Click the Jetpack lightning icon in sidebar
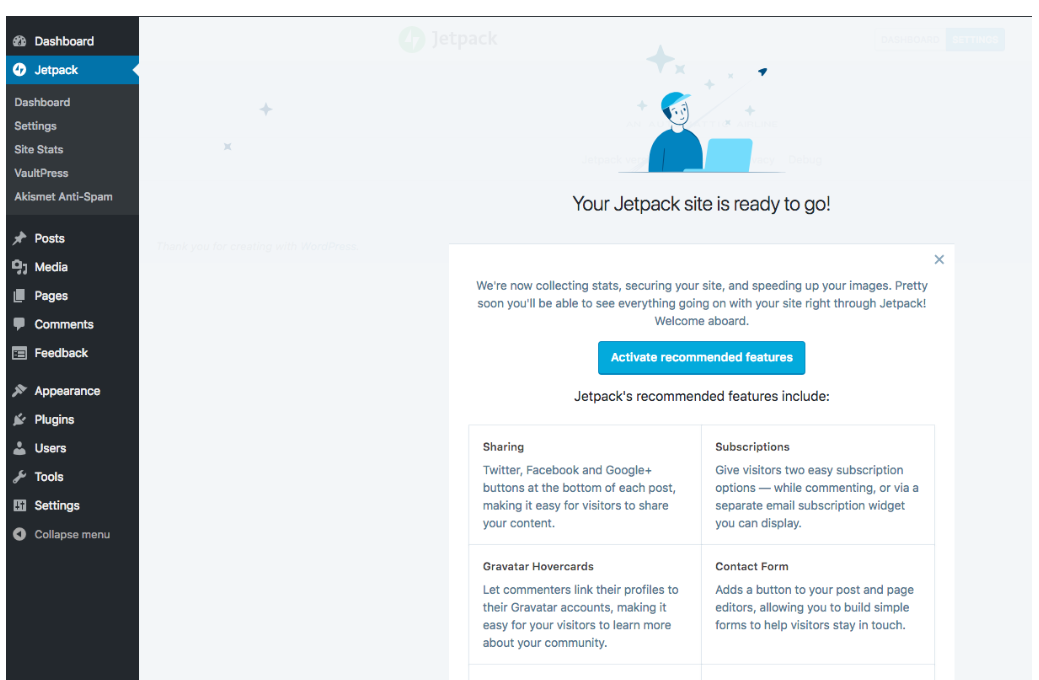Image resolution: width=1039 pixels, height=680 pixels. point(19,70)
